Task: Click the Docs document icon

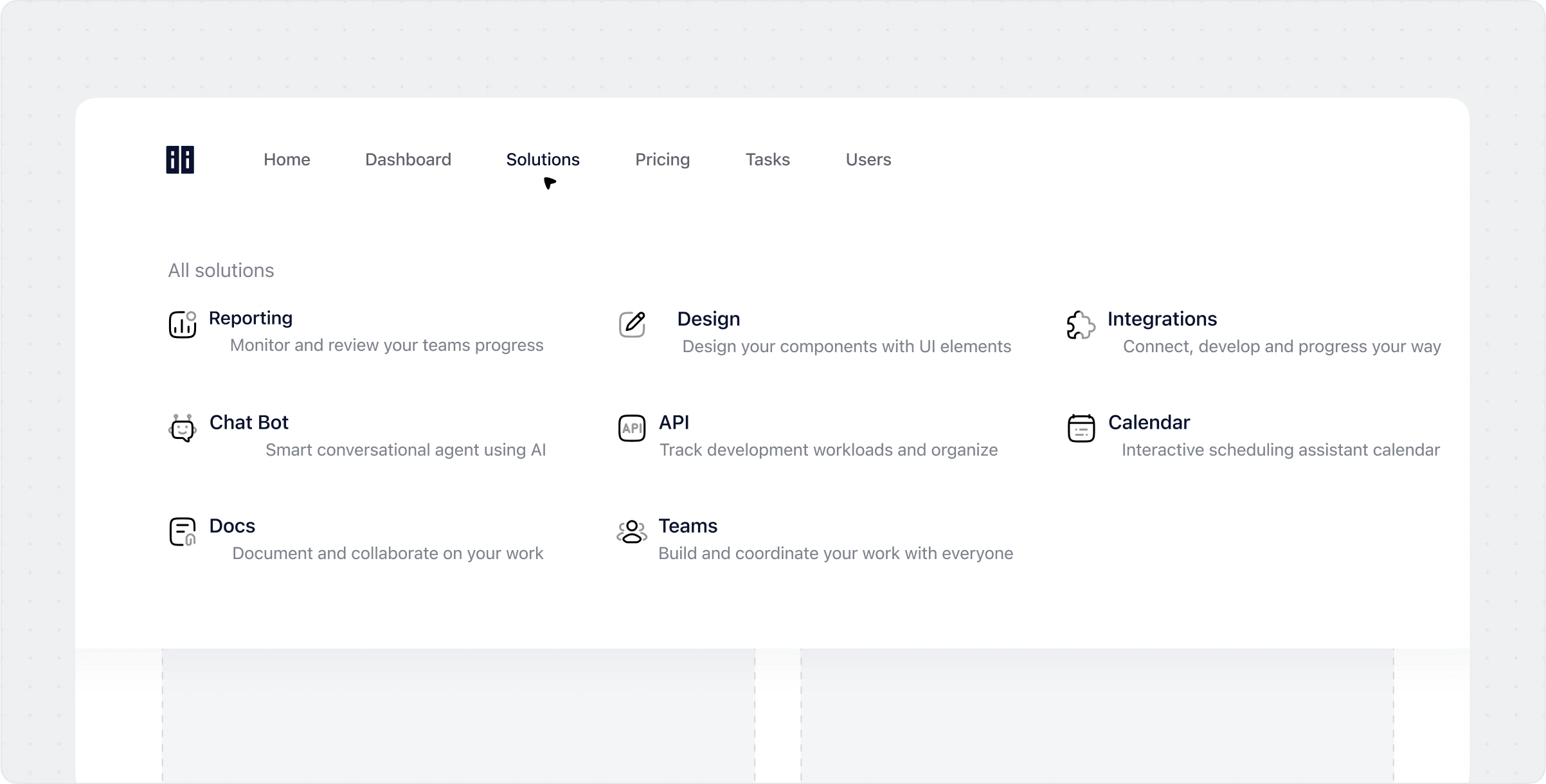Action: click(x=183, y=531)
